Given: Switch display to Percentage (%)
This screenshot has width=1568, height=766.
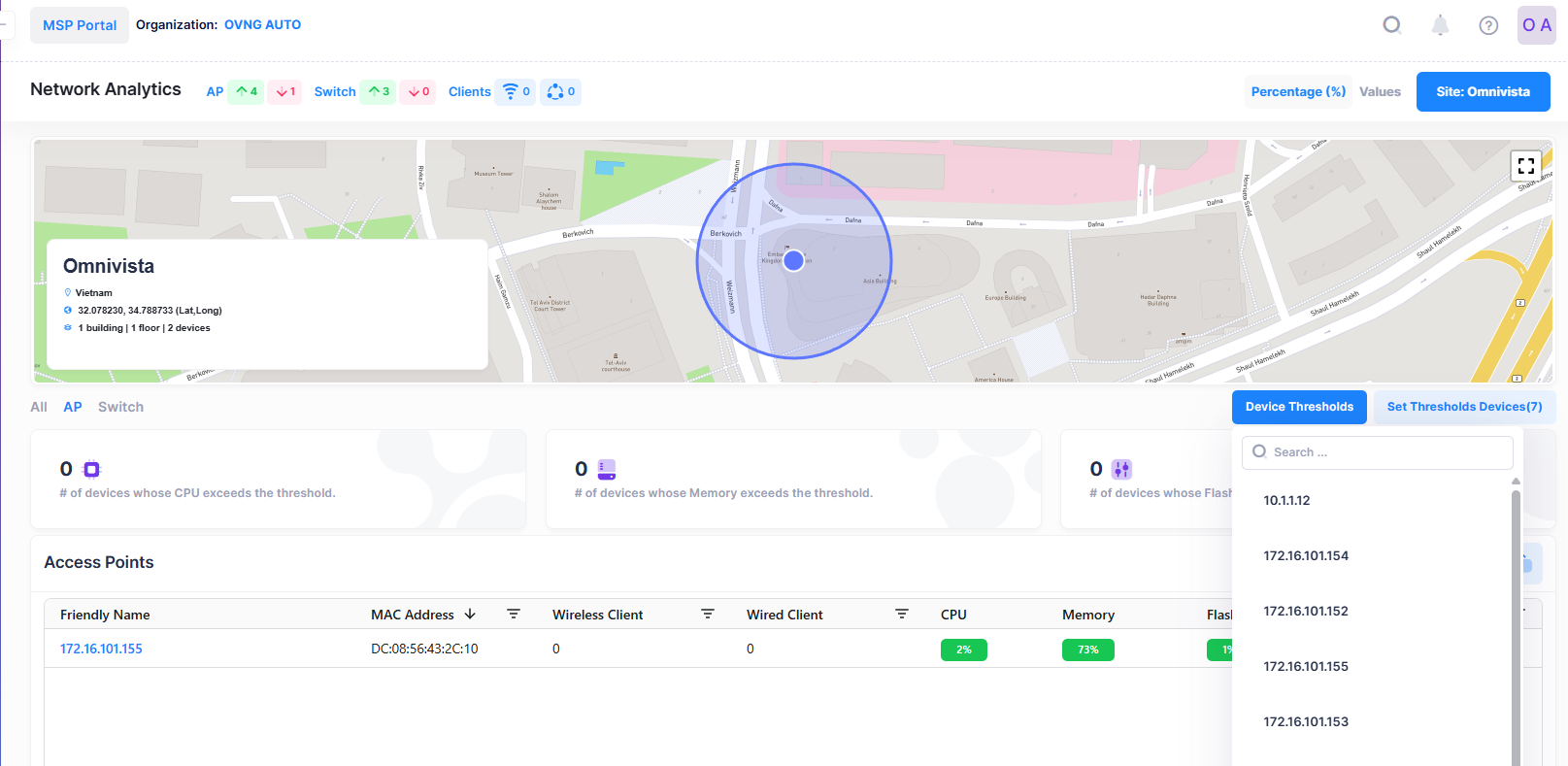Looking at the screenshot, I should coord(1298,91).
